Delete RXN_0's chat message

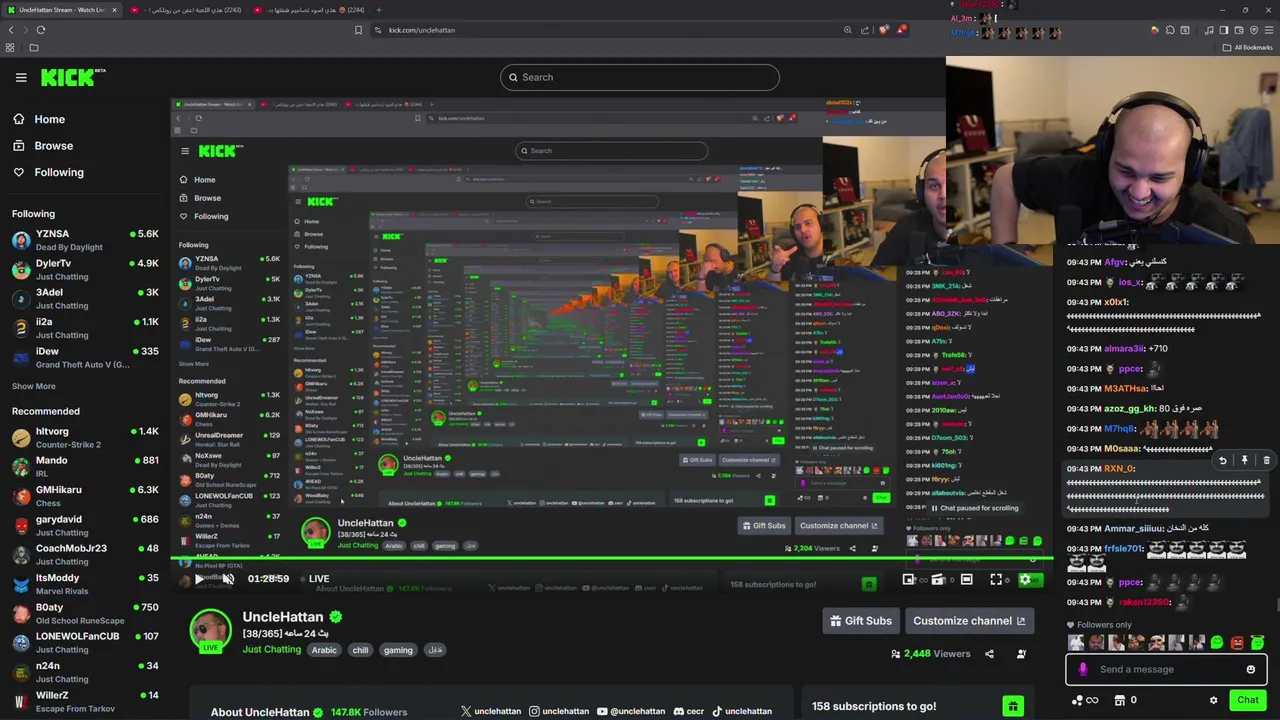coord(1266,461)
